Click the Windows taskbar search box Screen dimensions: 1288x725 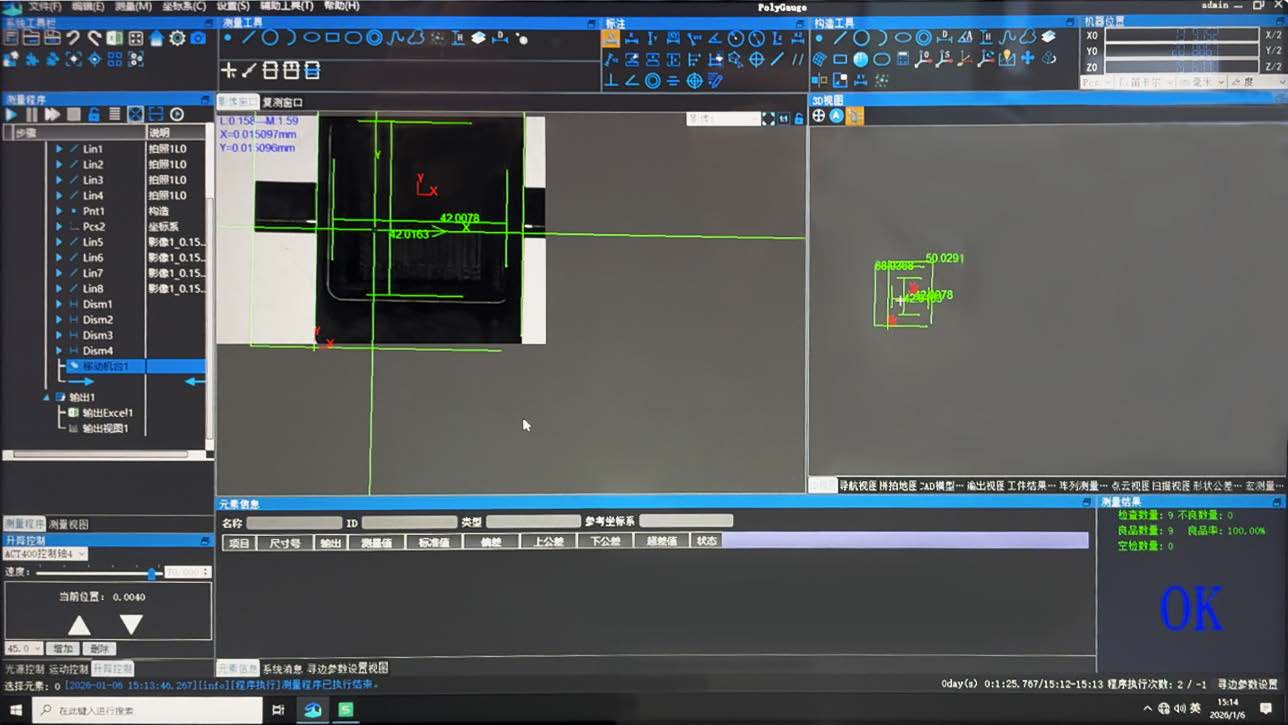point(150,710)
